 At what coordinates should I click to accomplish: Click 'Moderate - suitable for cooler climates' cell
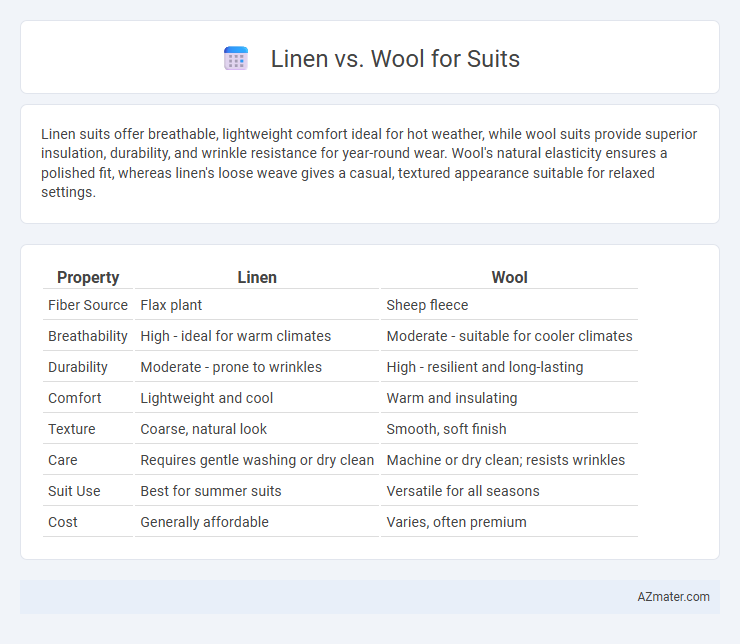point(509,336)
